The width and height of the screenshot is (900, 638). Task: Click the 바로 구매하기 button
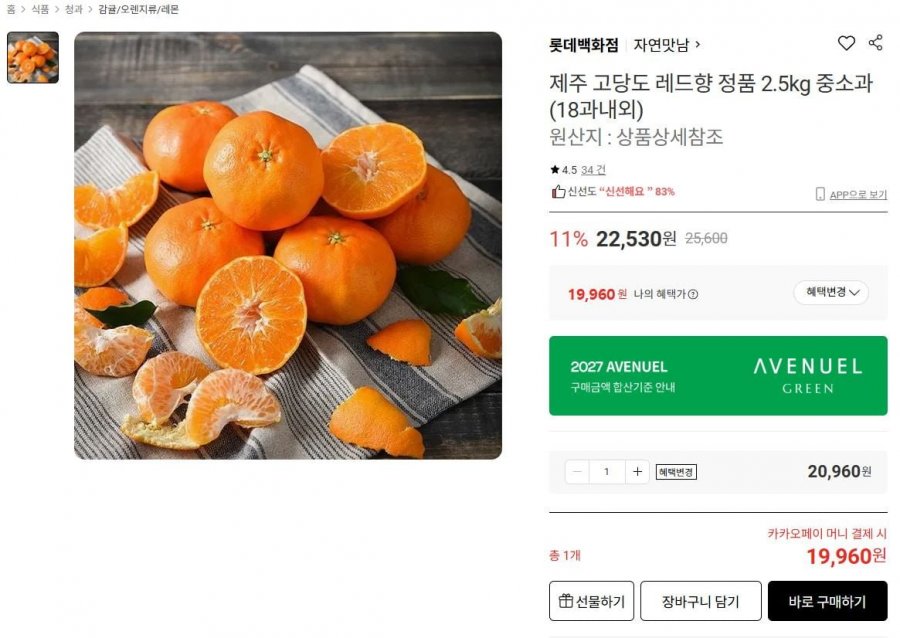coord(827,601)
